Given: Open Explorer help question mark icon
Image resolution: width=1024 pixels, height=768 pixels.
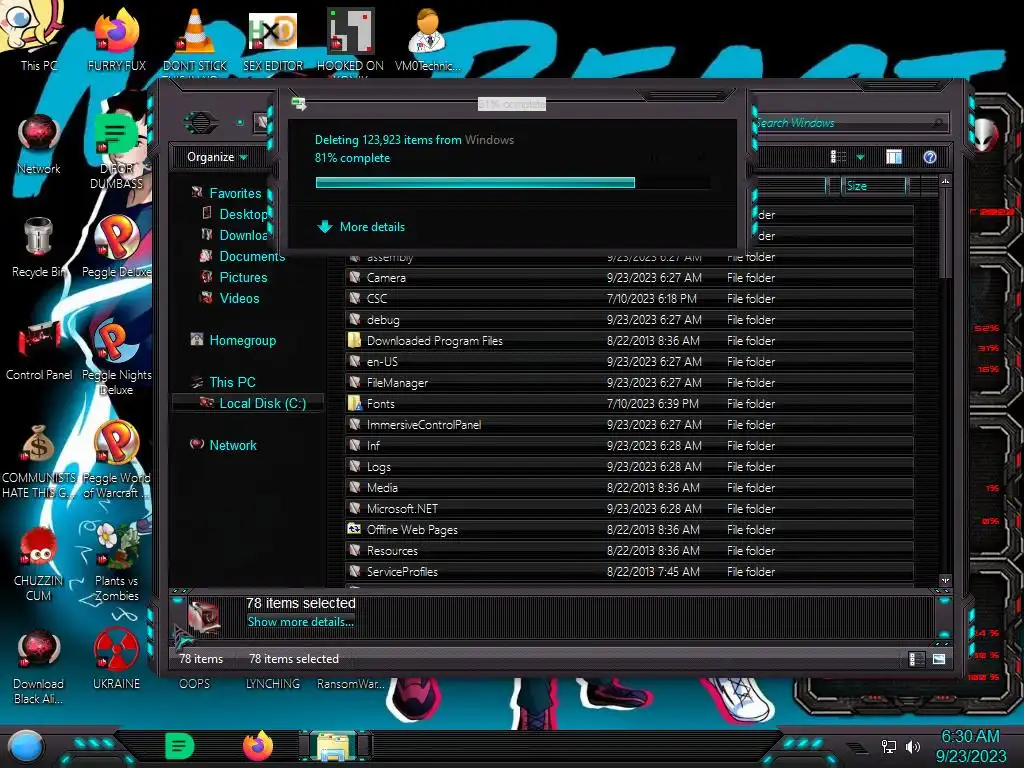Looking at the screenshot, I should coord(930,157).
